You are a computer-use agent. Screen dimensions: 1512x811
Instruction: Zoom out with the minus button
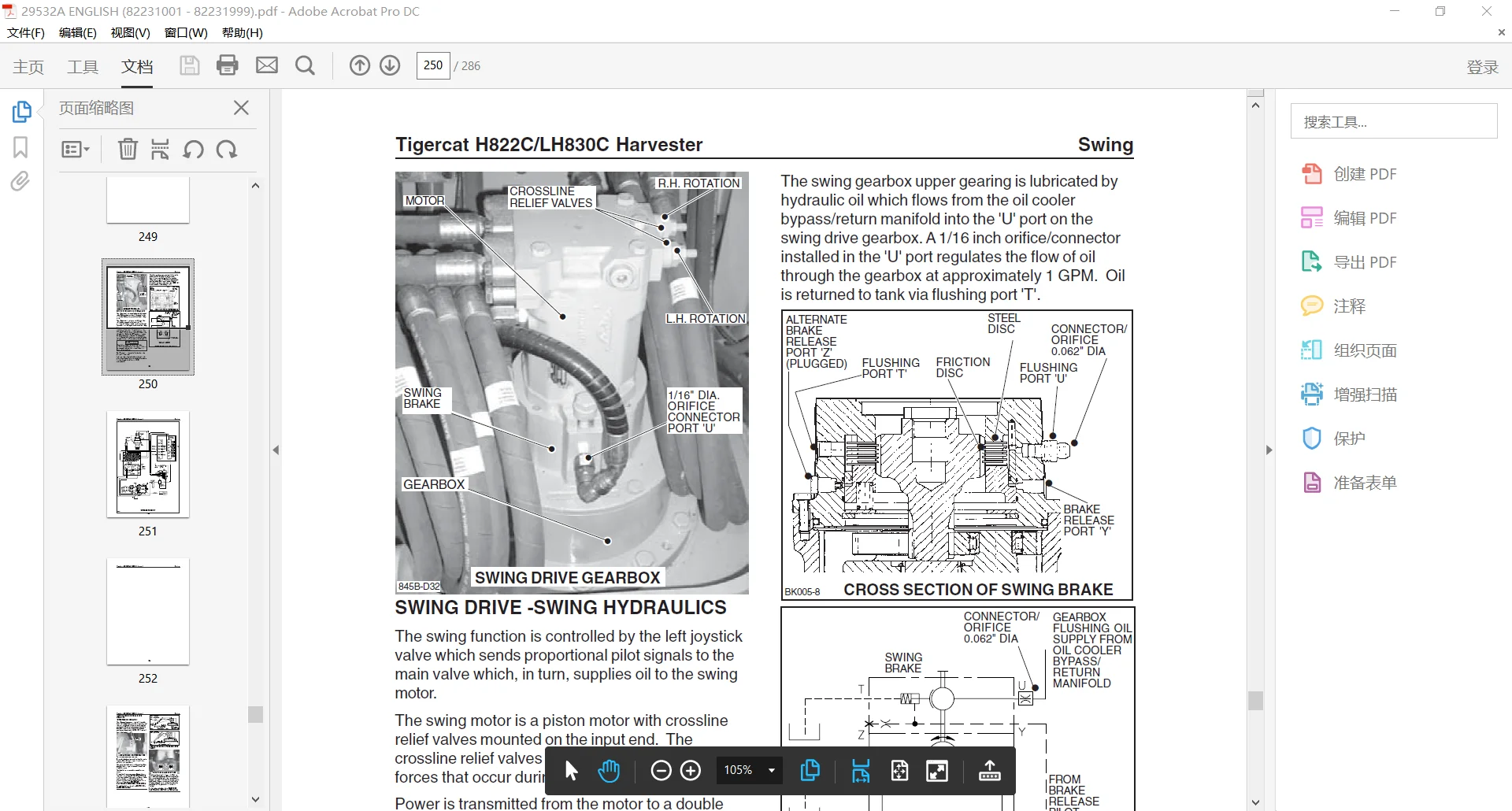coord(661,771)
